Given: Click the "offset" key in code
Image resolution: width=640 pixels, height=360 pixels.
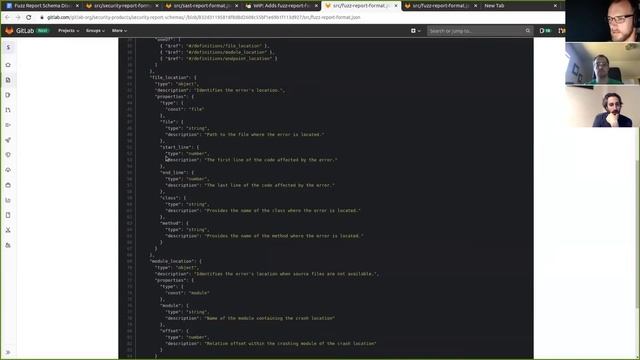Looking at the screenshot, I should click(171, 331).
